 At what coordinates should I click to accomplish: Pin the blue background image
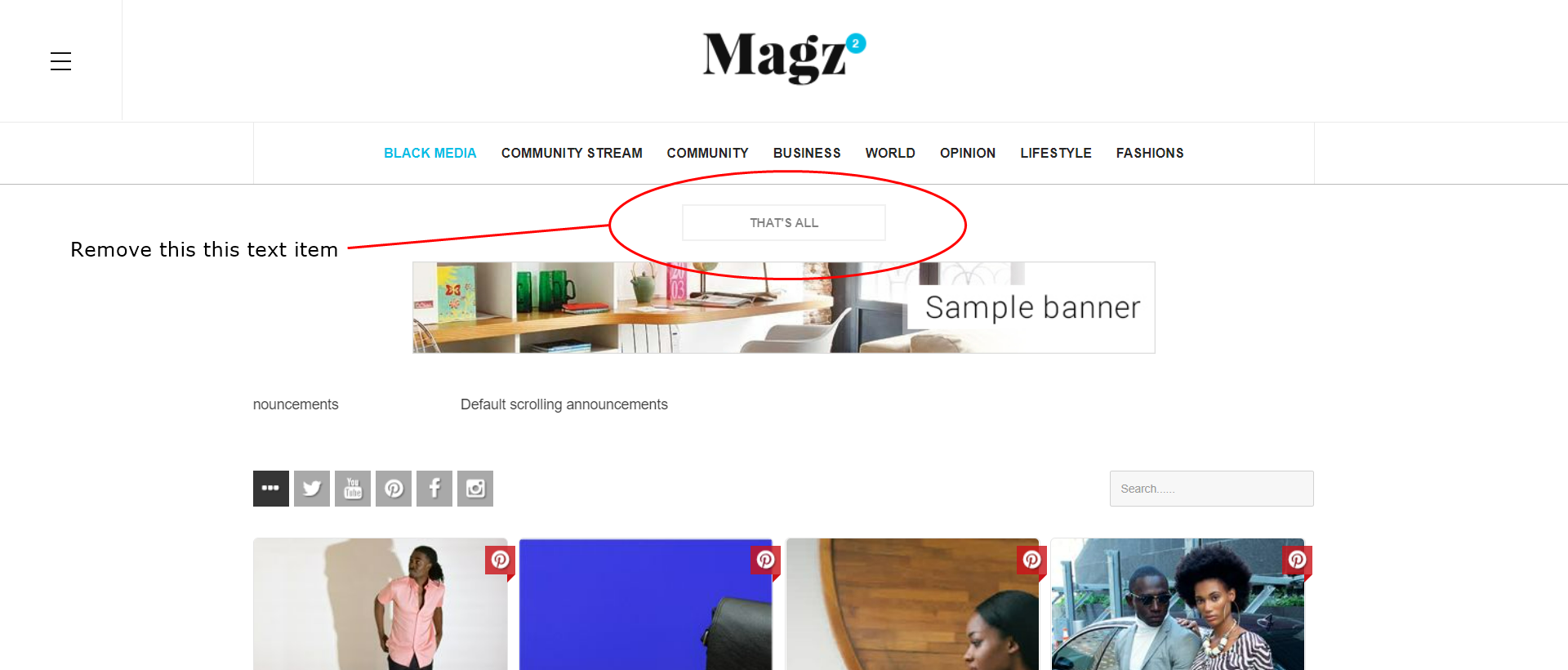click(765, 561)
